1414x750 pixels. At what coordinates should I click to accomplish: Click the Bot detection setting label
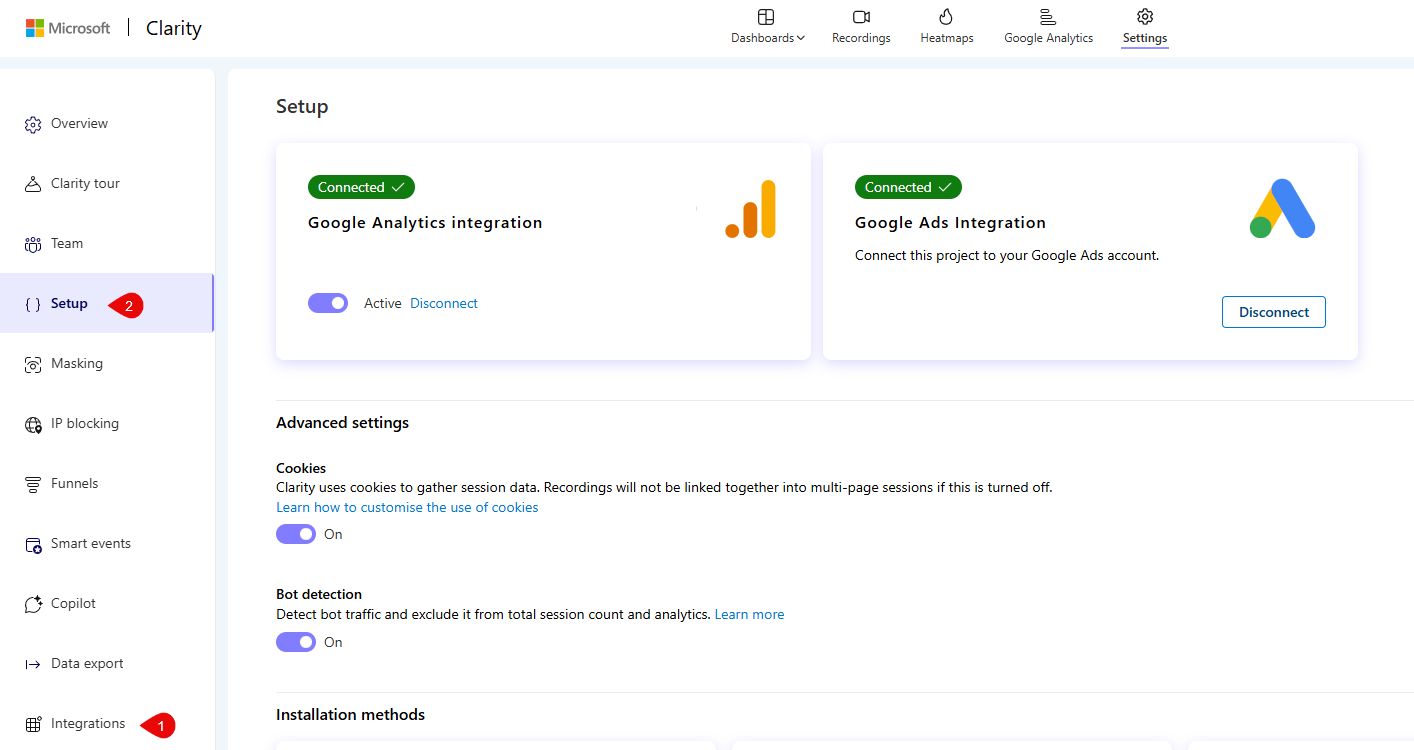[x=319, y=594]
